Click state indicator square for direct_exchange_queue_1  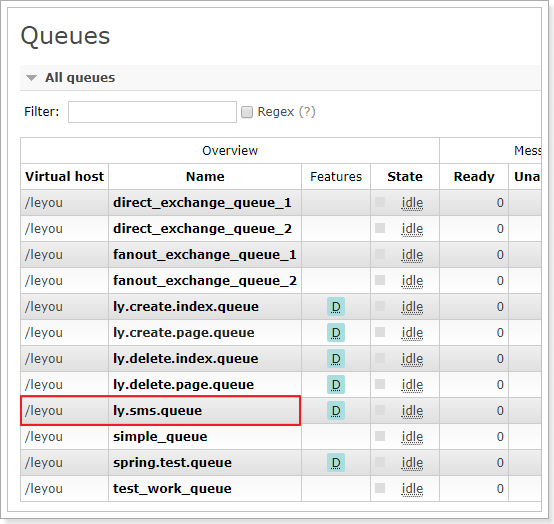380,202
